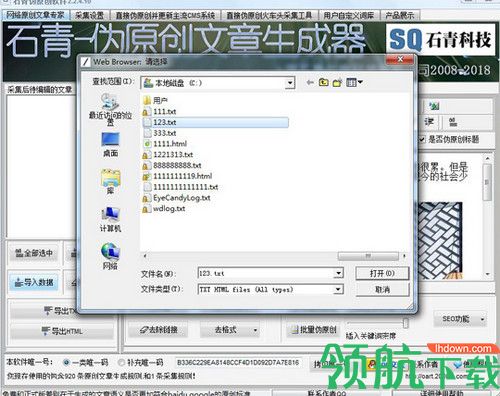
Task: Go back using the dialog's back arrow
Action: 310,82
